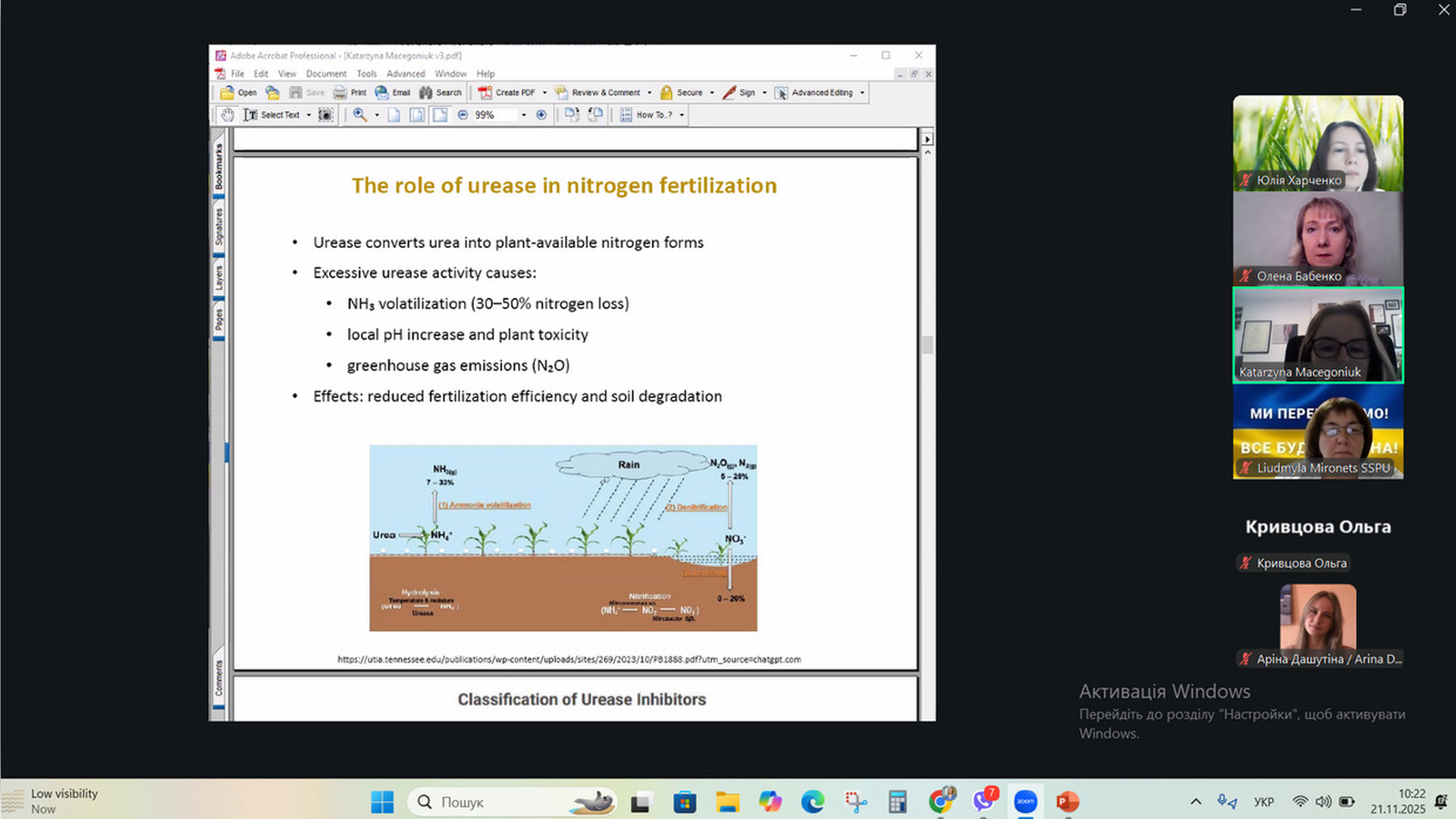Toggle the Fit Page view button
The width and height of the screenshot is (1456, 819).
click(417, 115)
